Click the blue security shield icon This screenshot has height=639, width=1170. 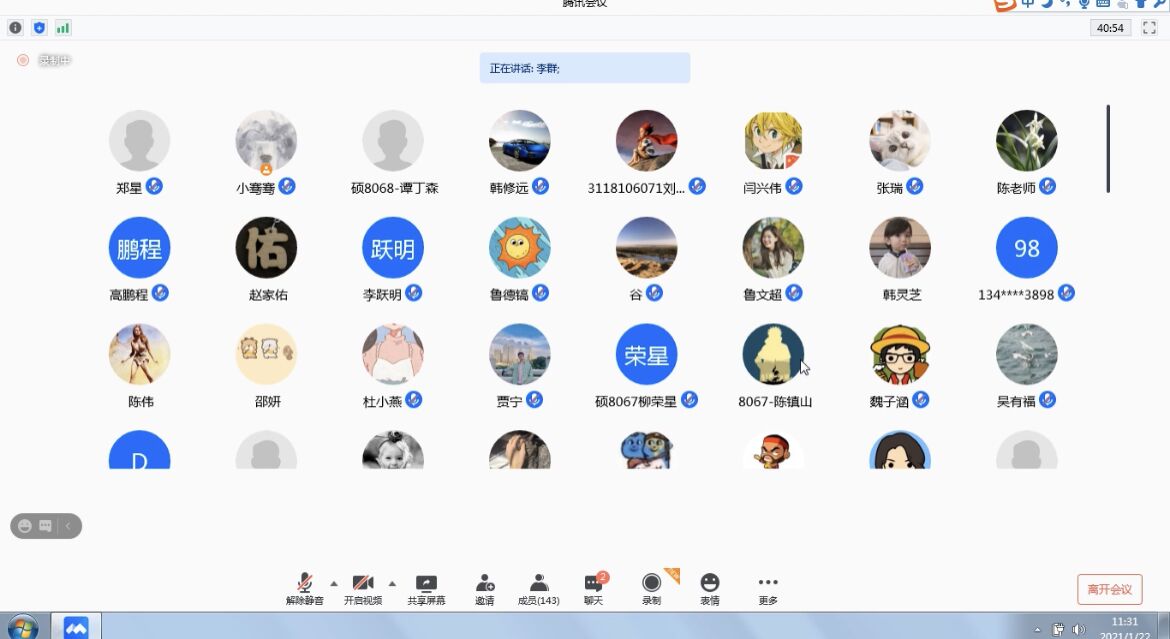(39, 28)
